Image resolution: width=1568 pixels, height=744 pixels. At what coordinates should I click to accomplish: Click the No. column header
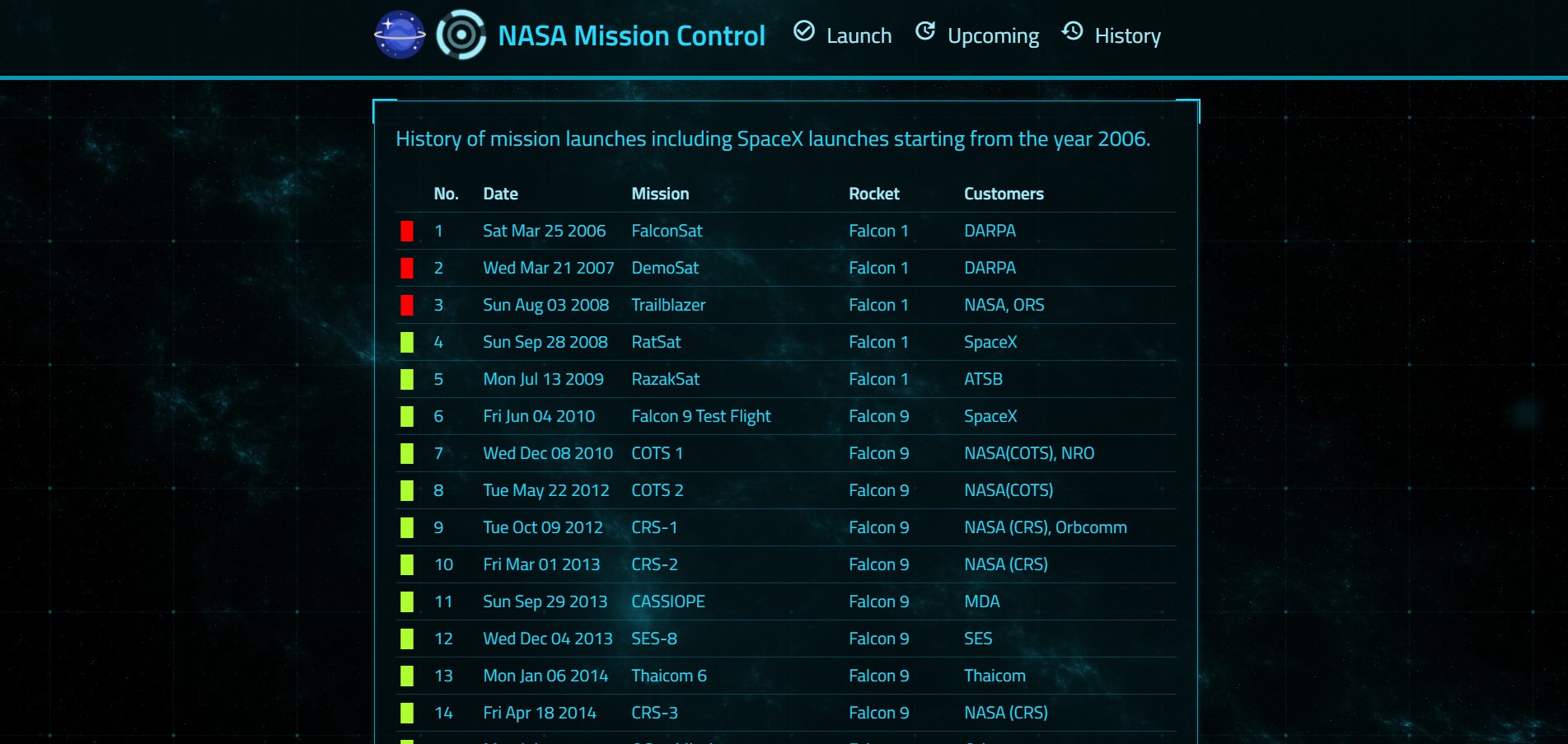(x=446, y=194)
